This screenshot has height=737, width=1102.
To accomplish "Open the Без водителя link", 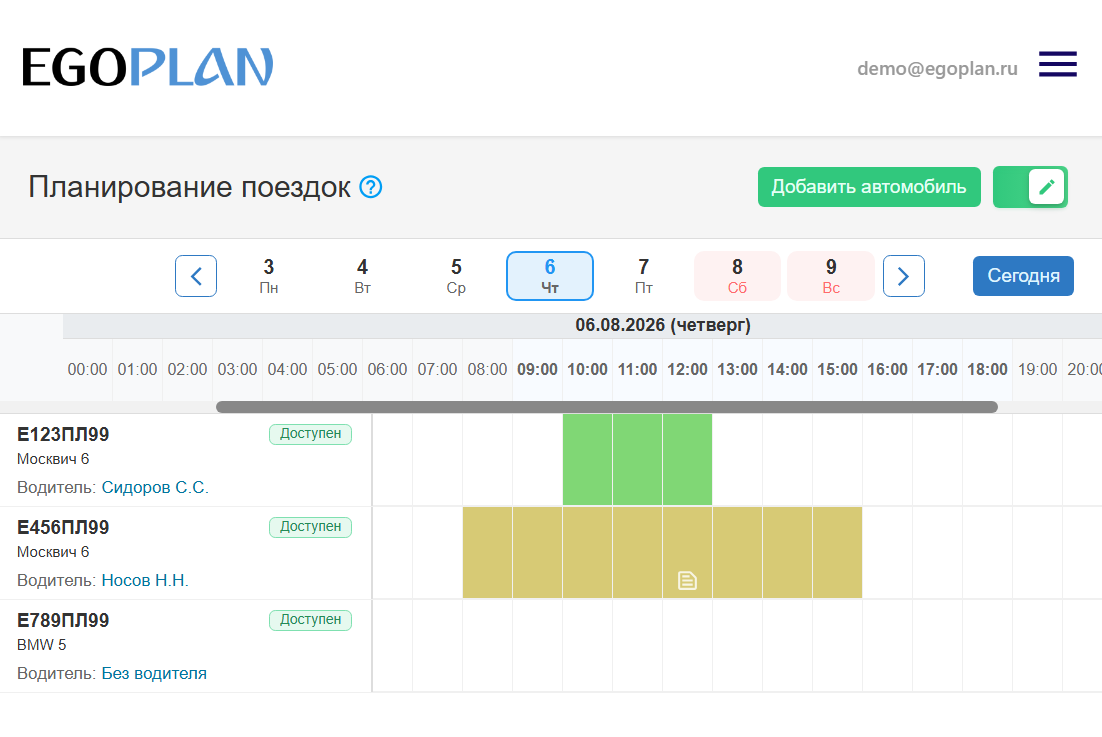I will (154, 673).
